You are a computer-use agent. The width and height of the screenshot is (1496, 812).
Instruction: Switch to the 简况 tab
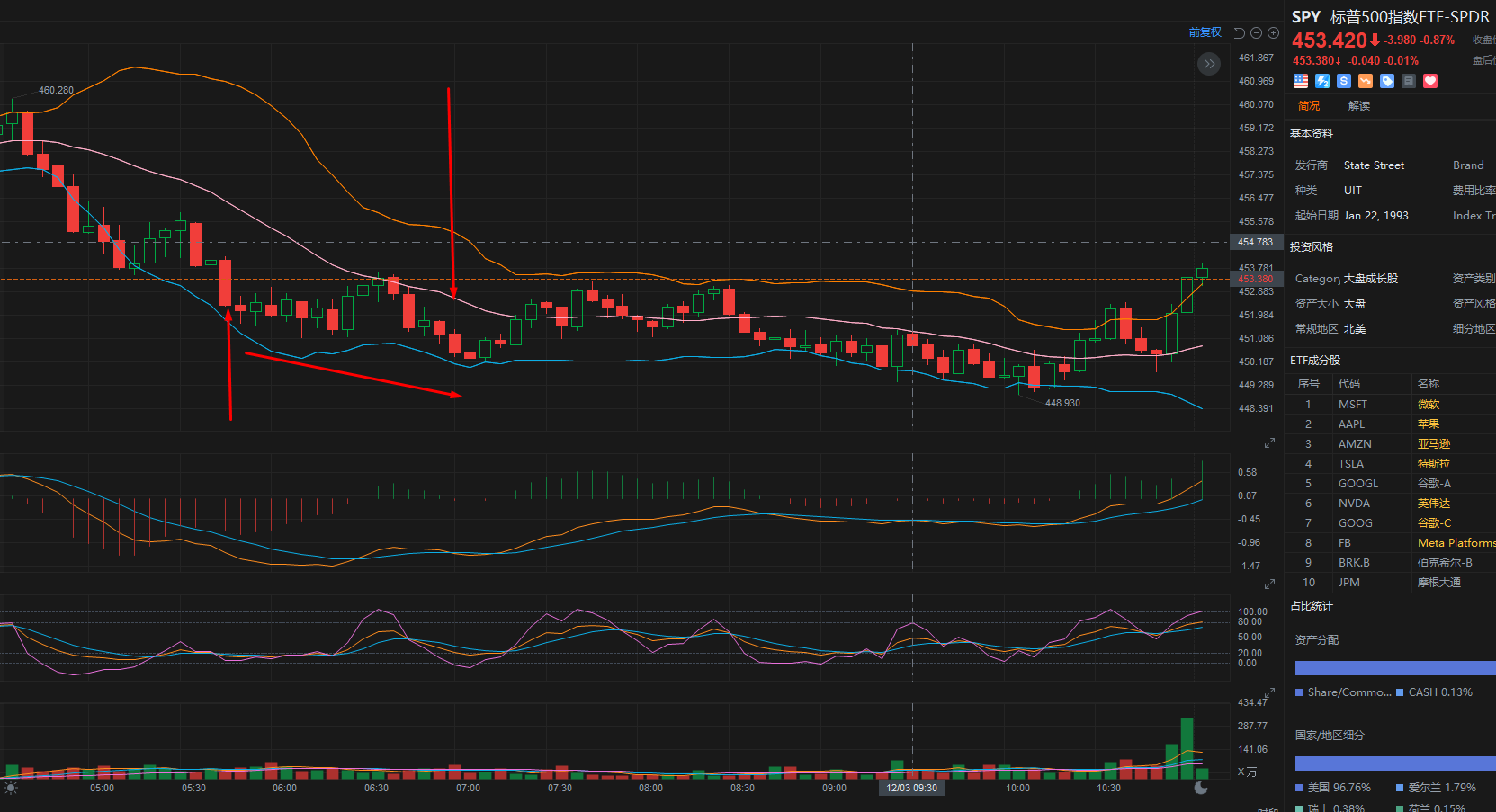coord(1309,106)
